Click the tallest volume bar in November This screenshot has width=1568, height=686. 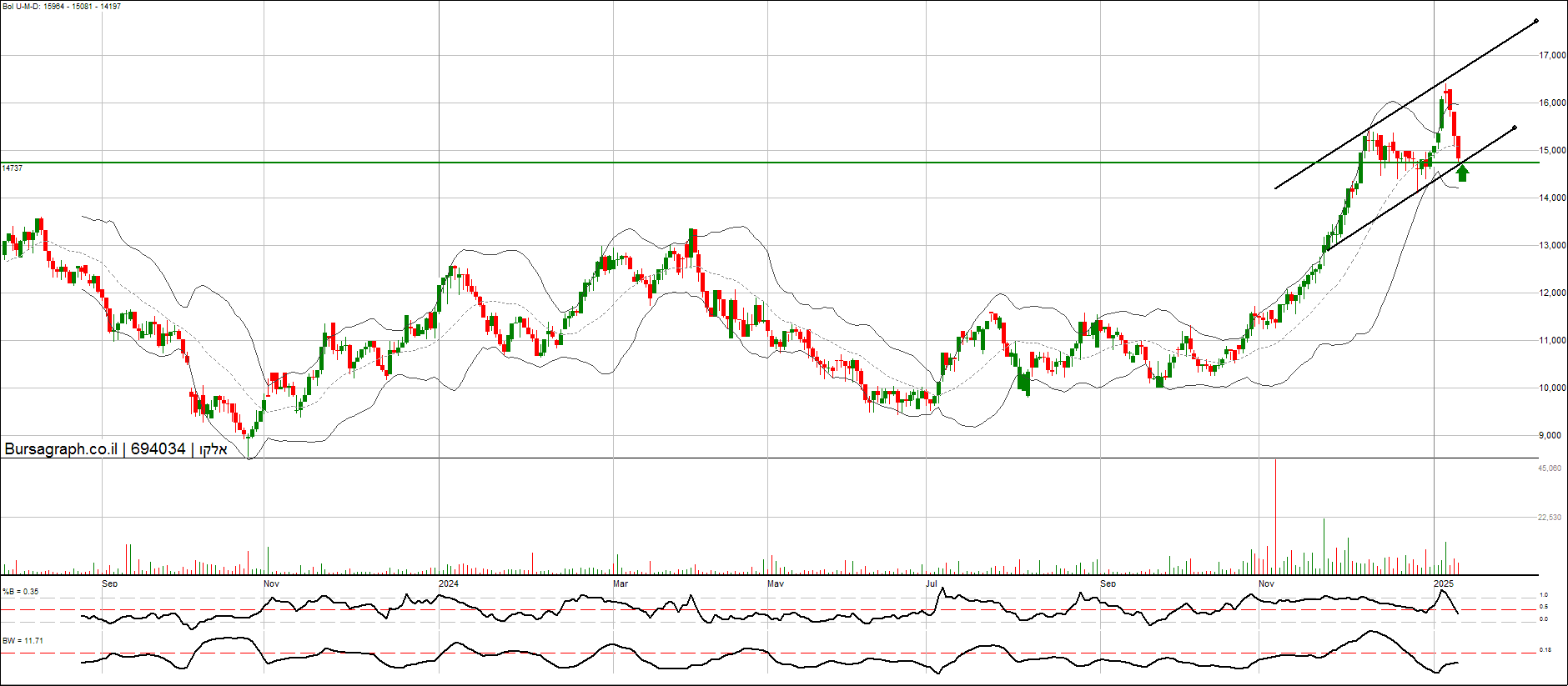coord(1275,517)
